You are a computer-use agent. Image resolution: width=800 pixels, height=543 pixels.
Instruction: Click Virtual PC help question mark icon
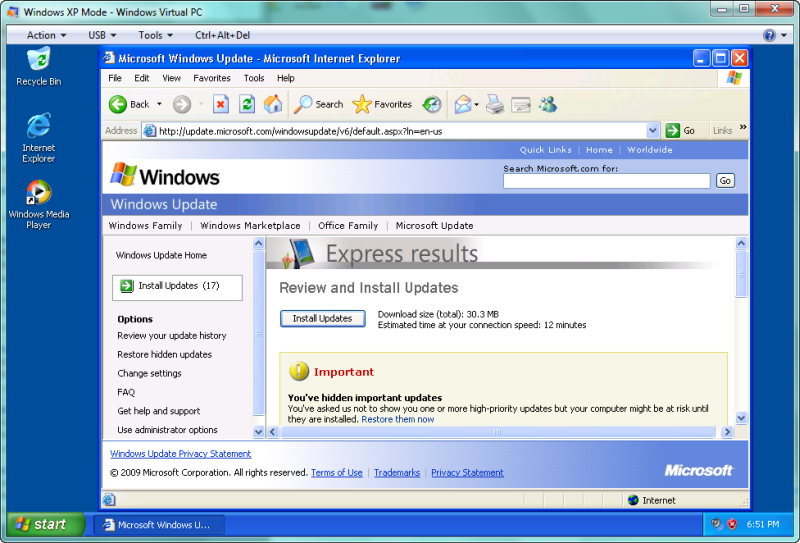coord(769,35)
